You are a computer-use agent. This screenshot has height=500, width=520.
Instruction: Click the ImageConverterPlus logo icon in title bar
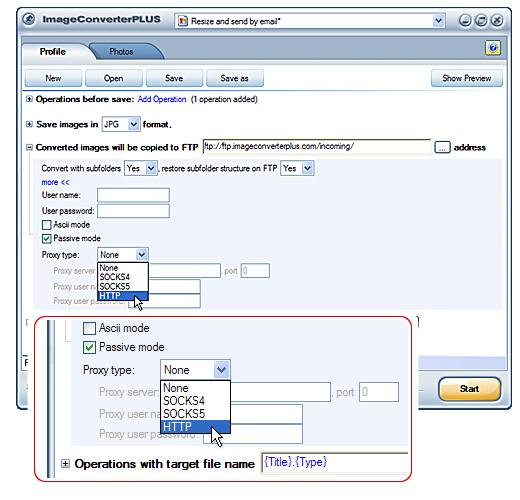29,19
